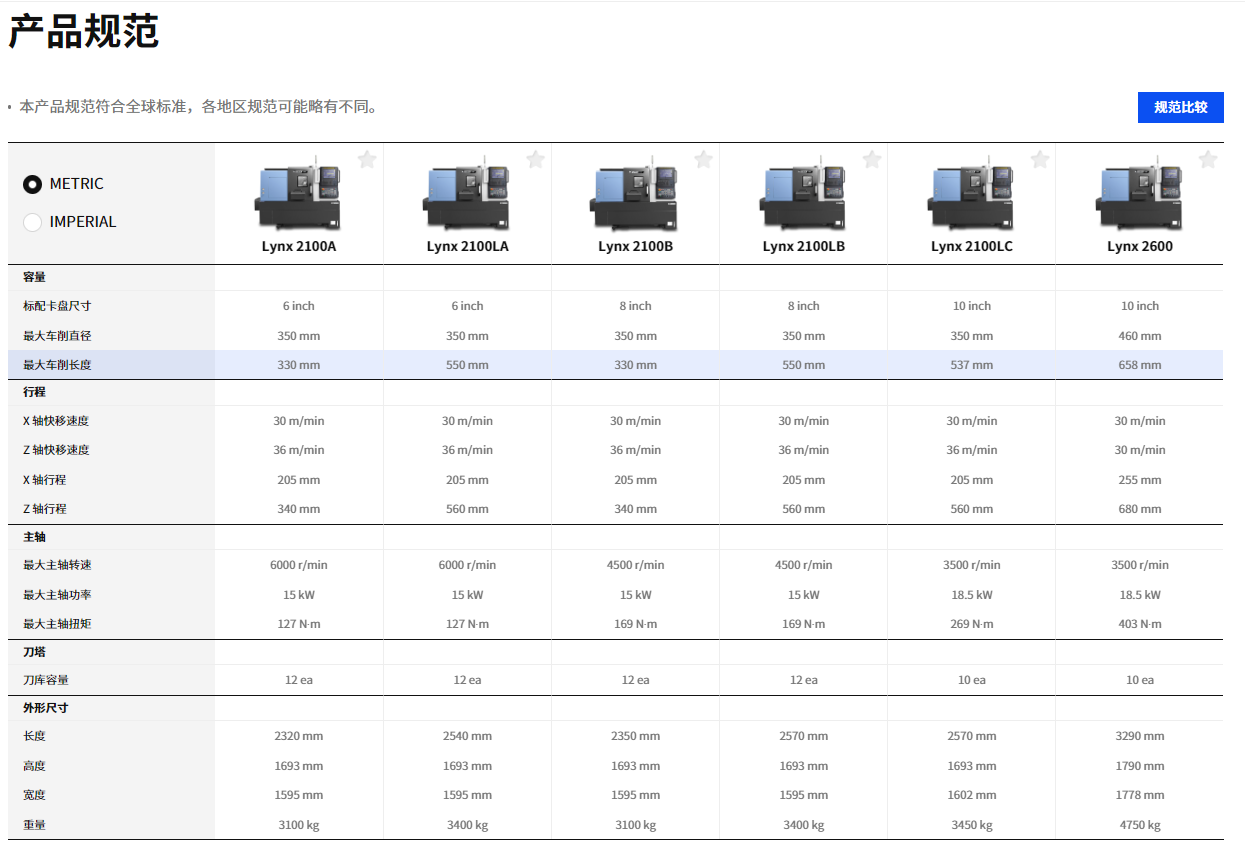Click the X 轴行程 row label

(45, 480)
